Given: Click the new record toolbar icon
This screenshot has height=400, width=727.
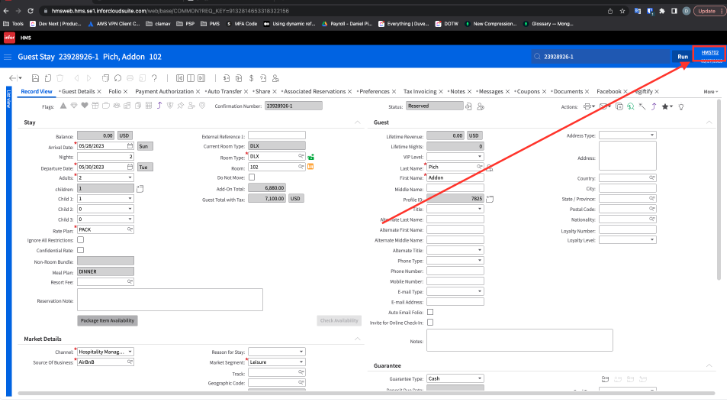Looking at the screenshot, I should [x=47, y=78].
